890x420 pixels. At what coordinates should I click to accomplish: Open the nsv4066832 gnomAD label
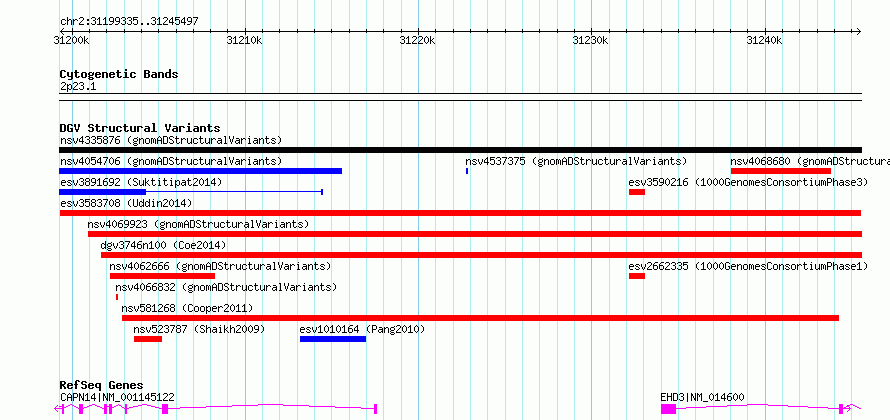coord(226,287)
